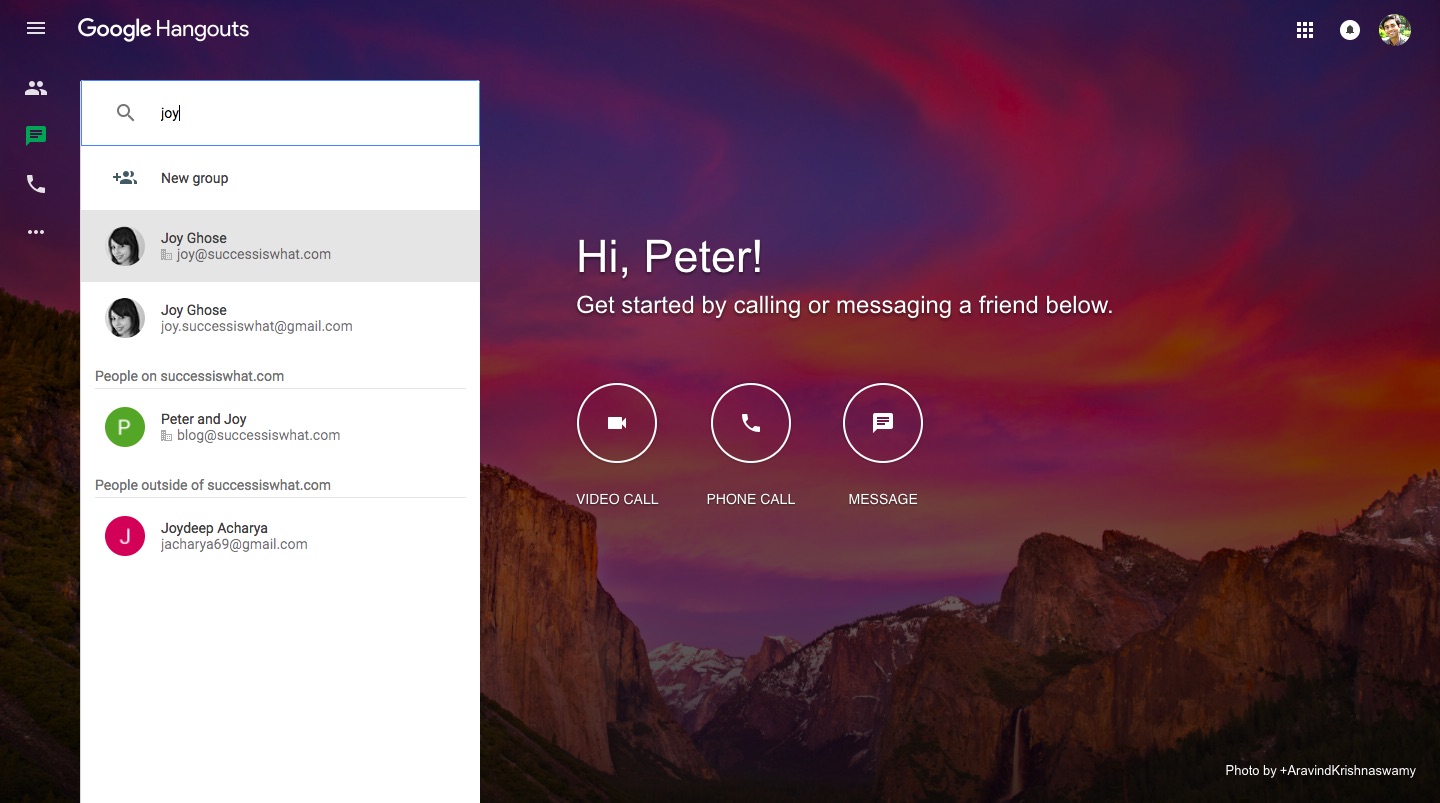Open the hamburger navigation menu
Image resolution: width=1440 pixels, height=803 pixels.
pyautogui.click(x=36, y=28)
